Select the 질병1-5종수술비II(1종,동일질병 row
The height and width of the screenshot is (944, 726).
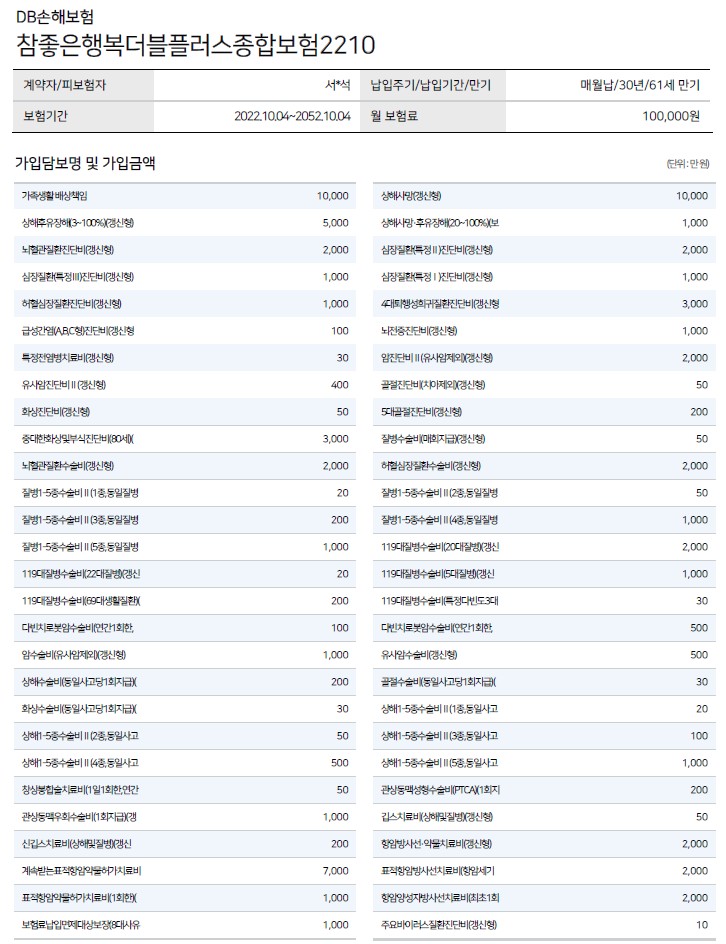point(185,493)
